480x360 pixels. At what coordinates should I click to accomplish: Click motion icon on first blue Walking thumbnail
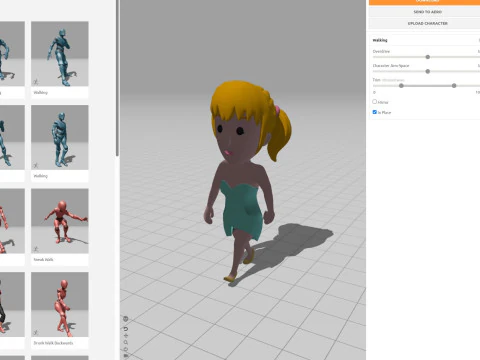(36, 82)
